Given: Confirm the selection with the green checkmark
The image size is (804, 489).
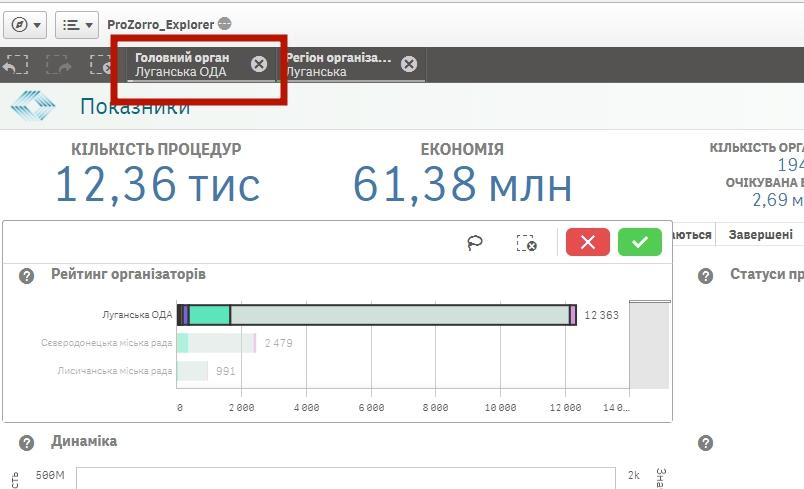Looking at the screenshot, I should pos(640,242).
